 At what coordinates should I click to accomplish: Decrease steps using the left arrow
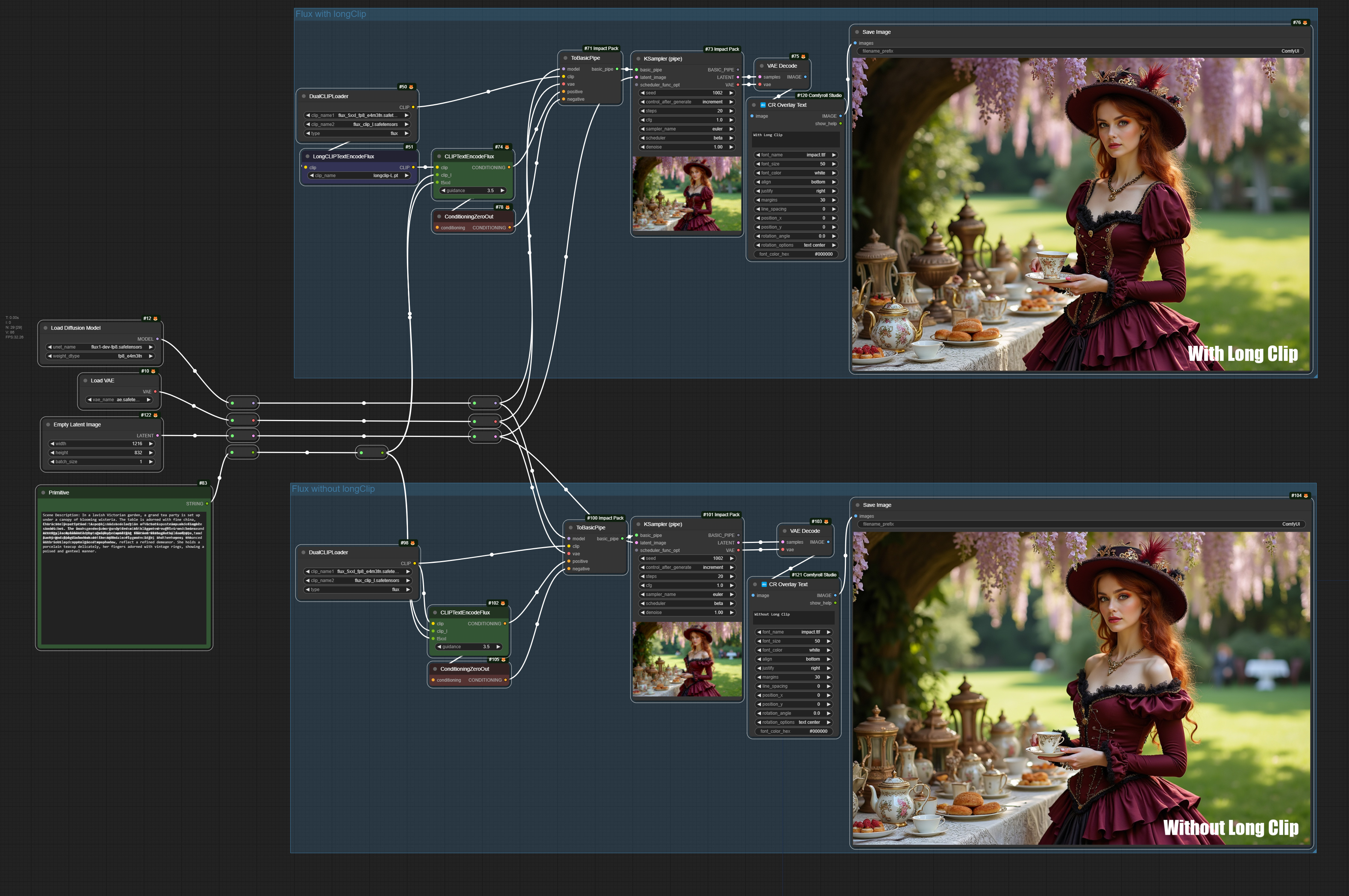(643, 111)
